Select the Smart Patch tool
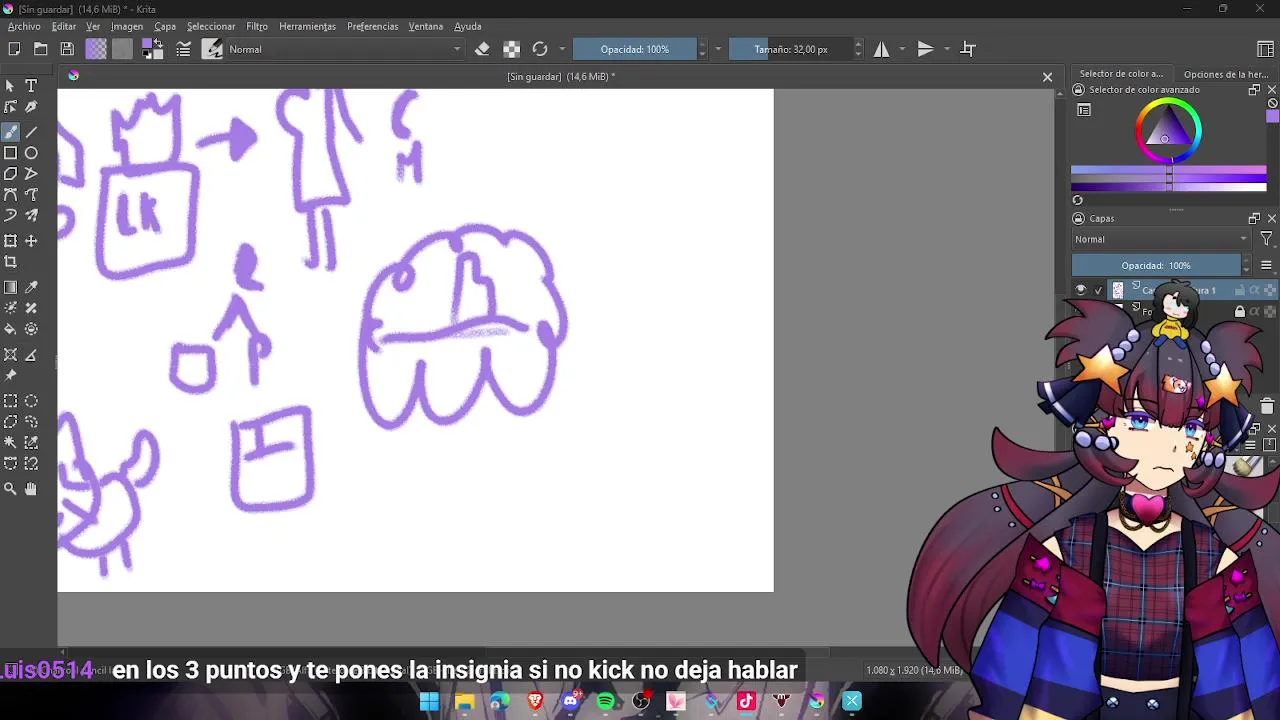This screenshot has width=1280, height=720. (x=31, y=308)
